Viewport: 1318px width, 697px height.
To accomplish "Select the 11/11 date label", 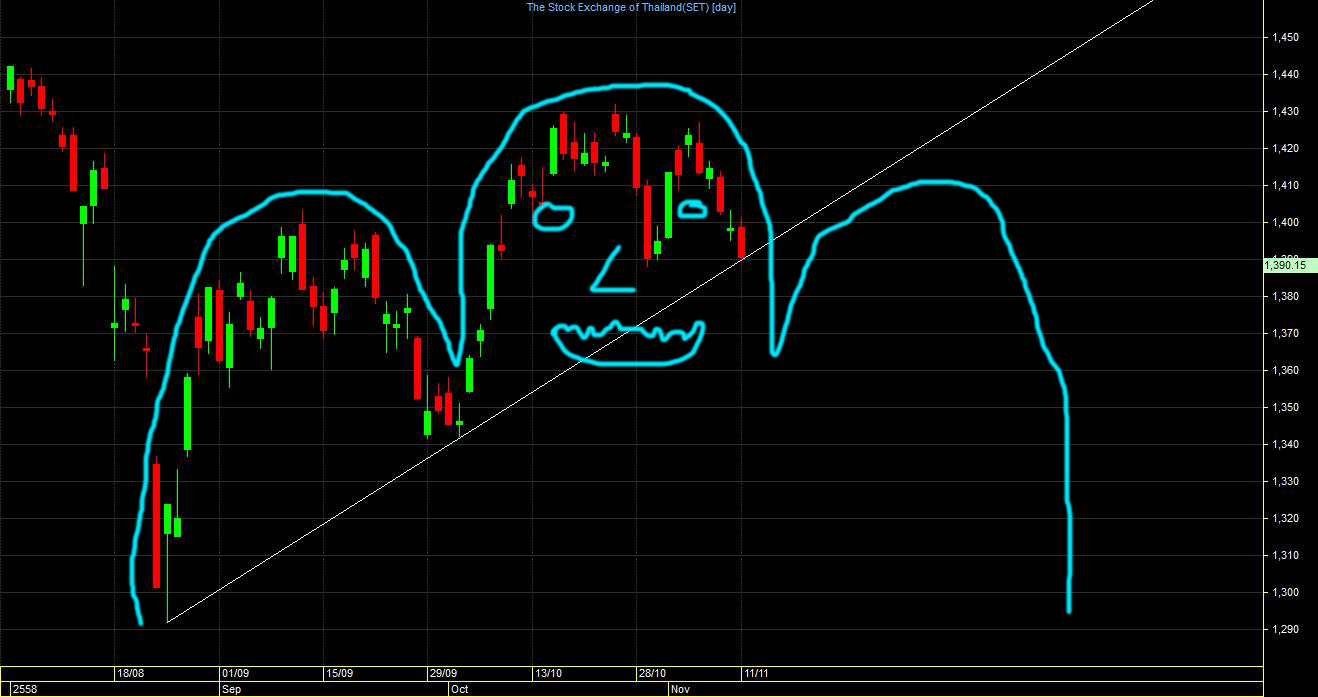I will tap(757, 673).
